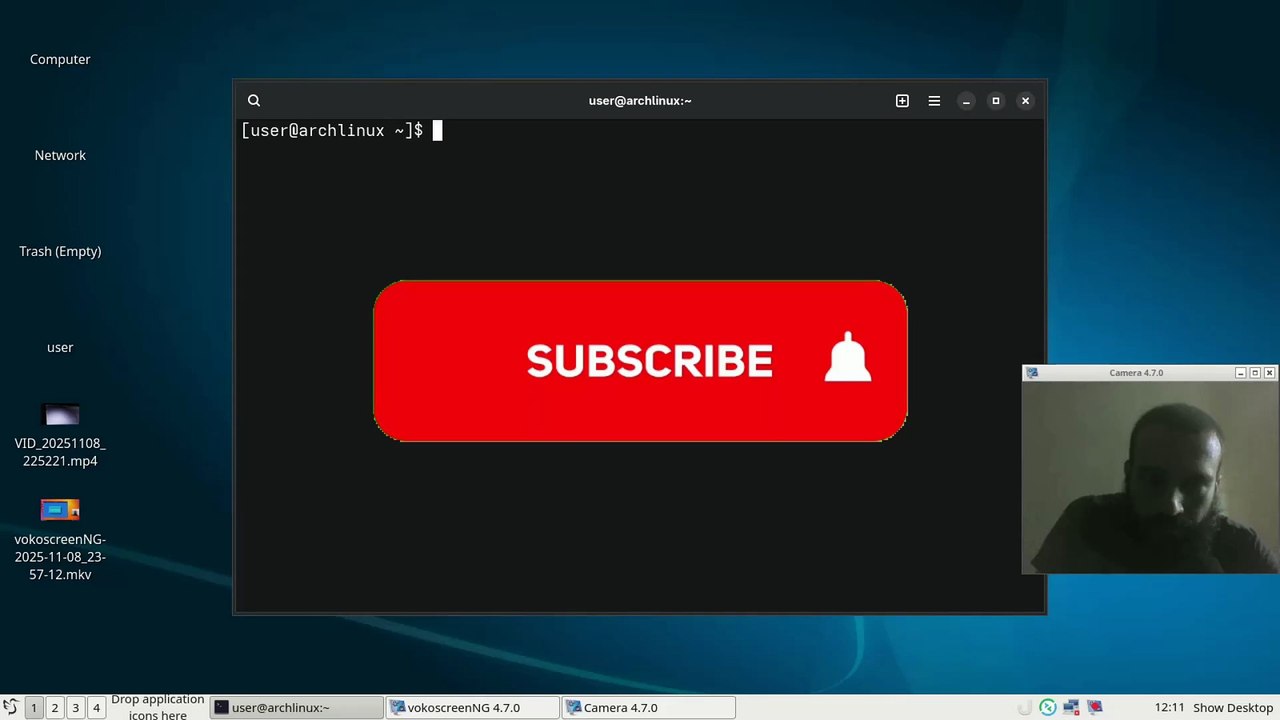
Task: Select the Network desktop icon
Action: [60, 155]
